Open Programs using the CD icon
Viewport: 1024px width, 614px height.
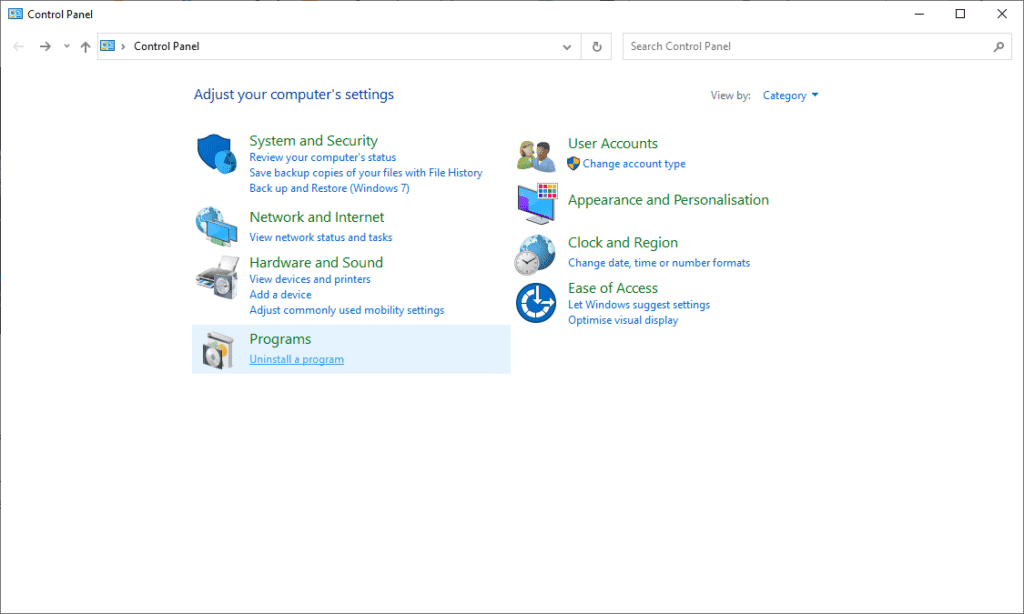(x=217, y=349)
